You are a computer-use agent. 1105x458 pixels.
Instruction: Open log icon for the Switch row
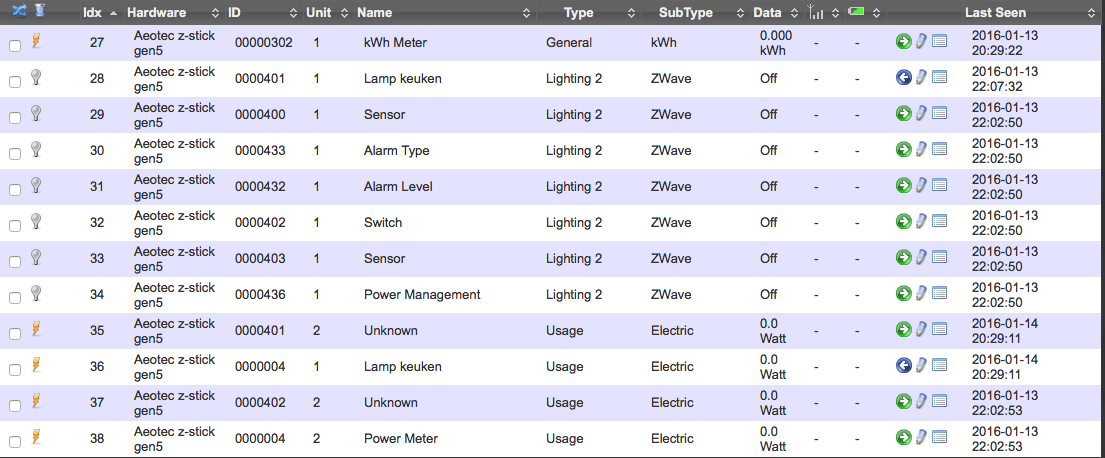[x=939, y=222]
